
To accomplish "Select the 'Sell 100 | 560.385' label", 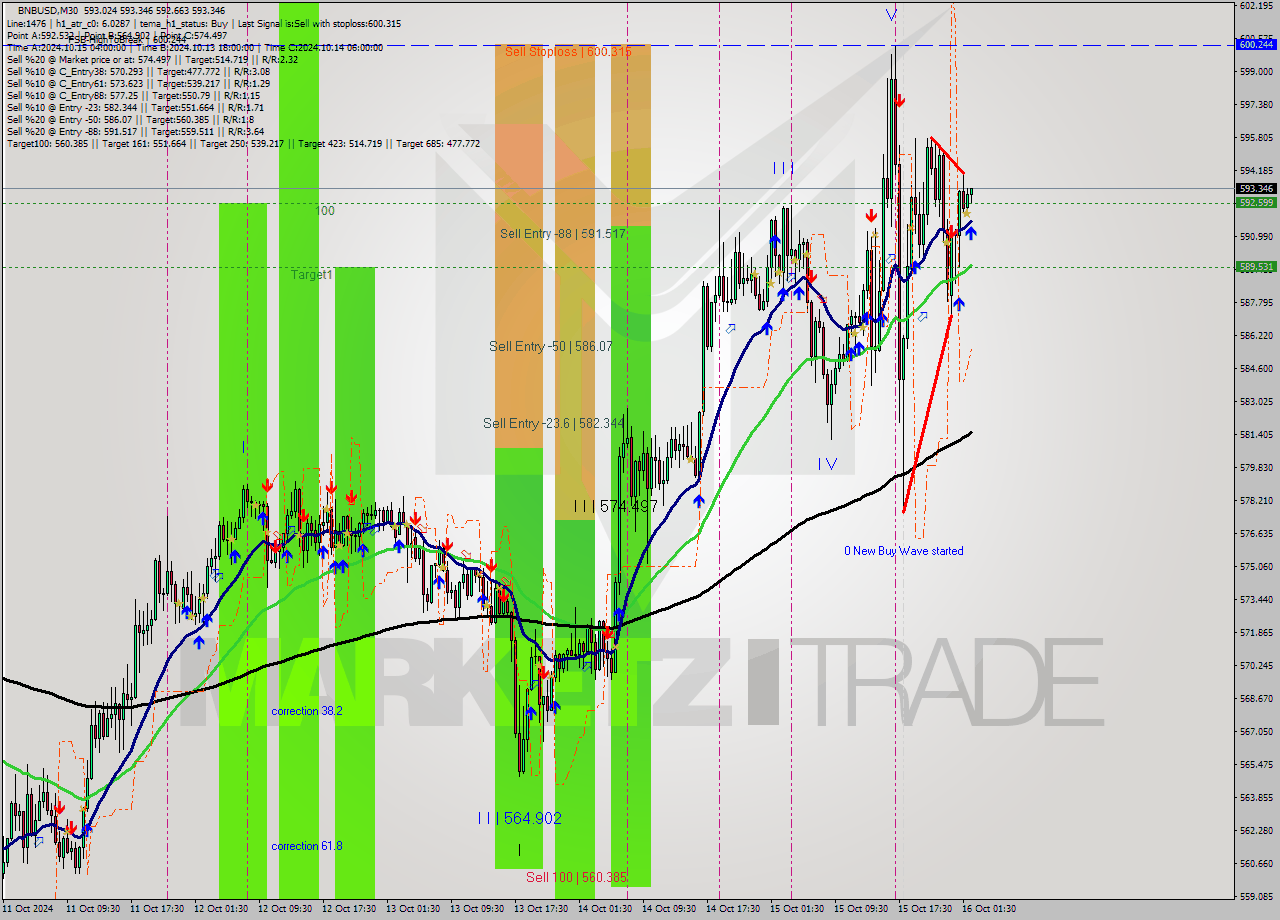I will coord(577,877).
